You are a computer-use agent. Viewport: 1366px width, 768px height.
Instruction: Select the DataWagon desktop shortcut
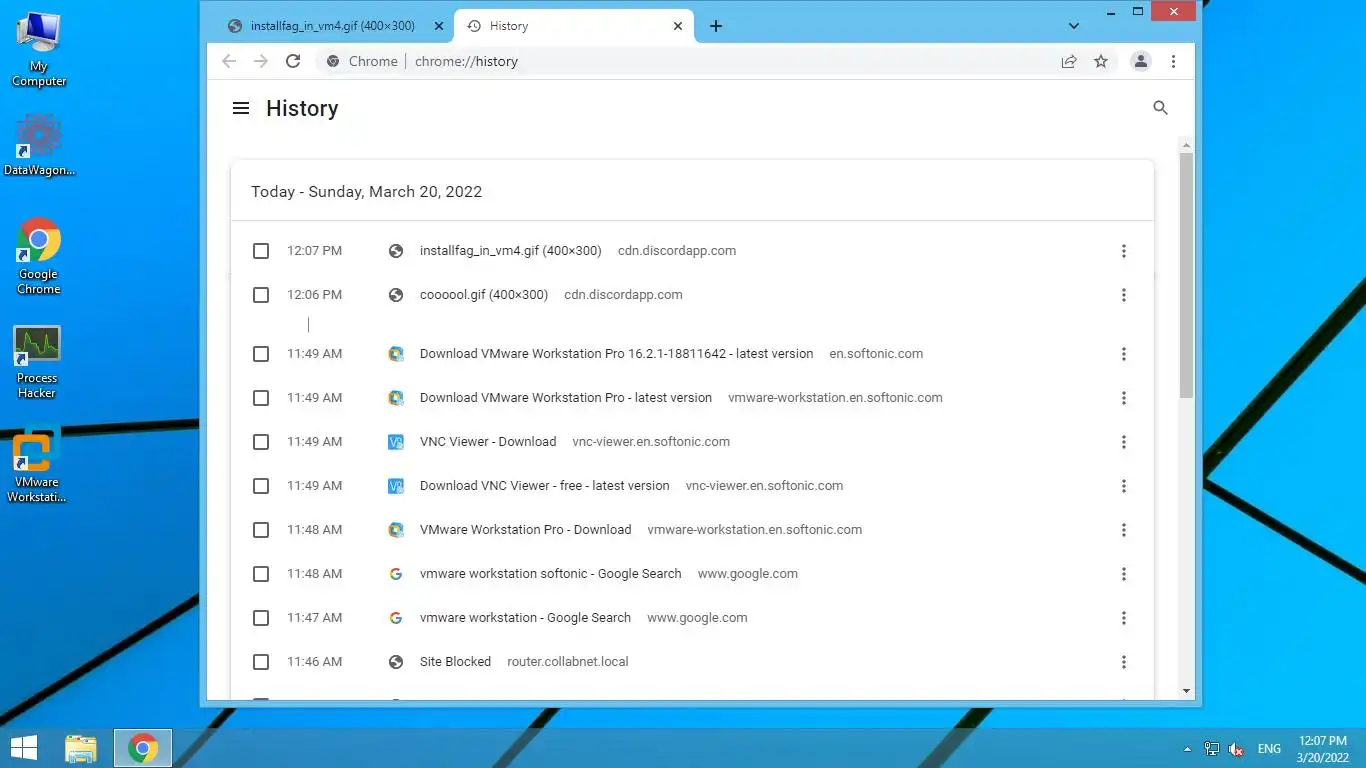click(39, 144)
